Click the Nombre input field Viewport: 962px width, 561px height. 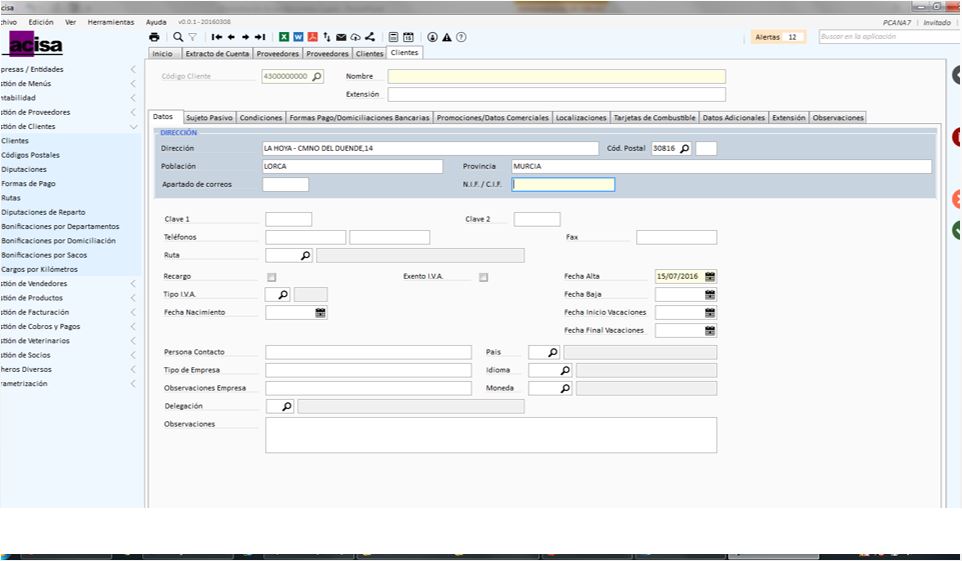click(x=556, y=77)
